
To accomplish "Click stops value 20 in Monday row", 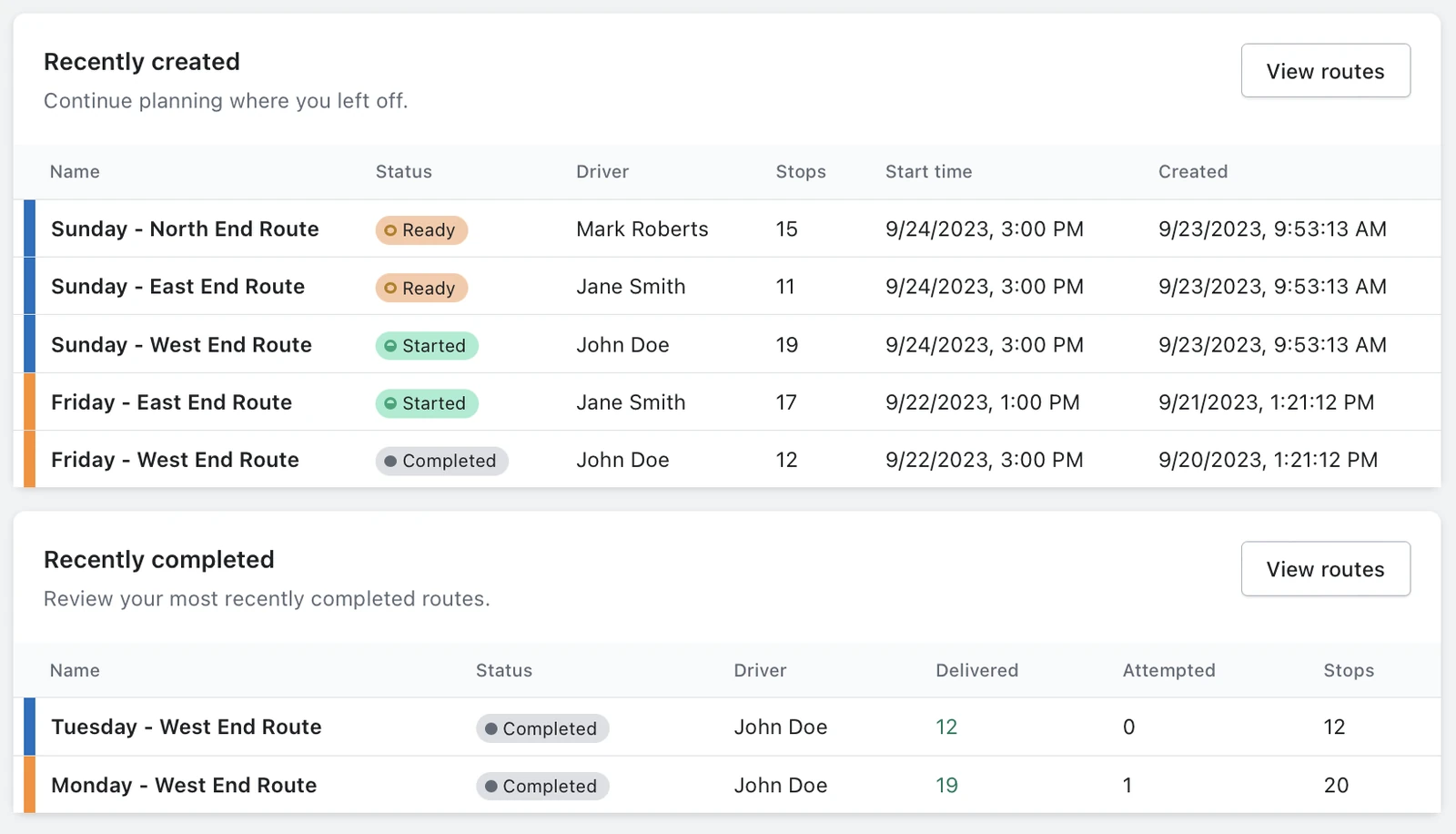I will [x=1336, y=785].
